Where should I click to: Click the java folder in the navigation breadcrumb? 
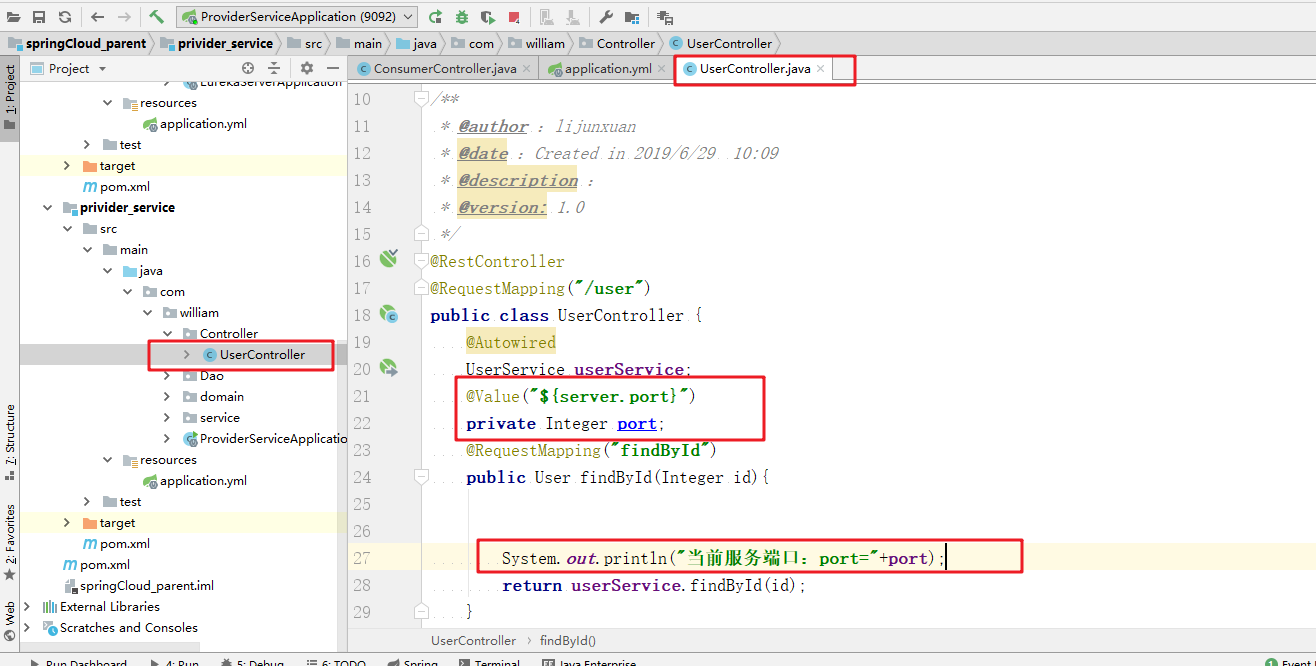[416, 43]
